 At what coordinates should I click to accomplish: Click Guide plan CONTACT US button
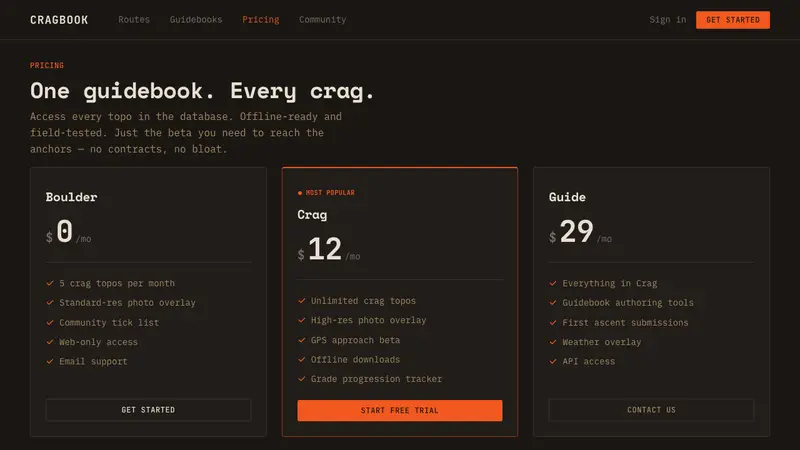651,410
